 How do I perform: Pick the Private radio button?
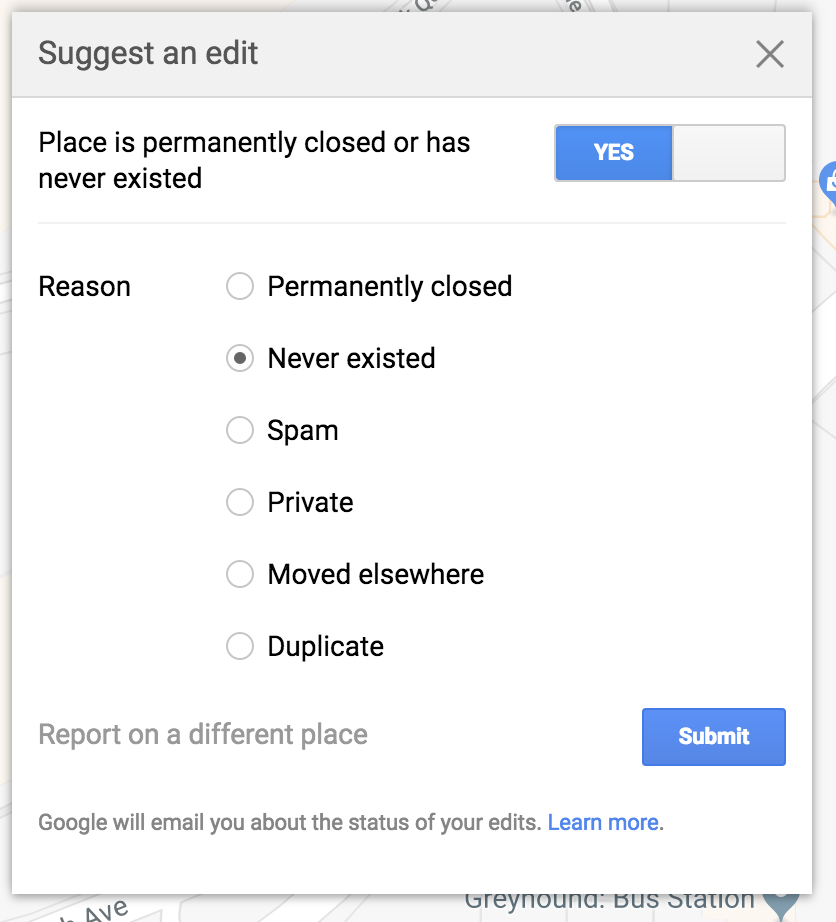pos(240,502)
